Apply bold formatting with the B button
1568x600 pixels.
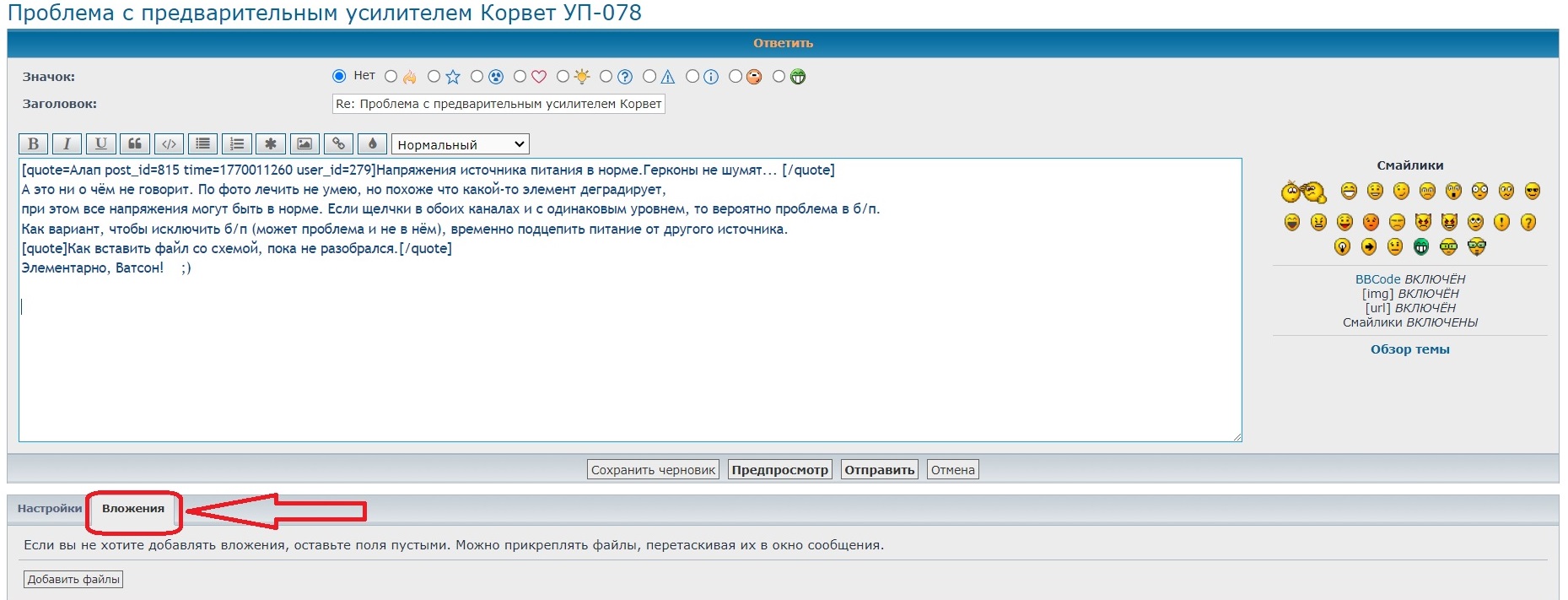point(33,144)
